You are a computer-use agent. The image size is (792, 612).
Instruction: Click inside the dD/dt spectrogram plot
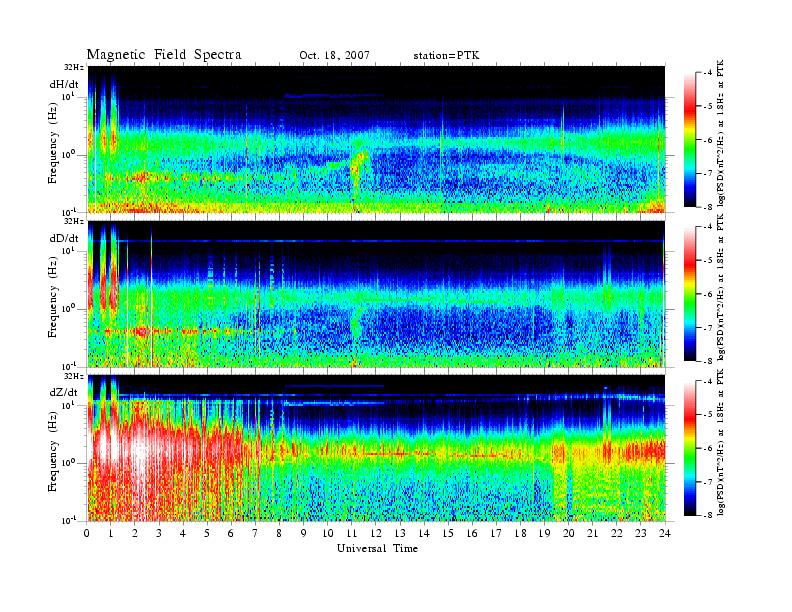point(376,294)
